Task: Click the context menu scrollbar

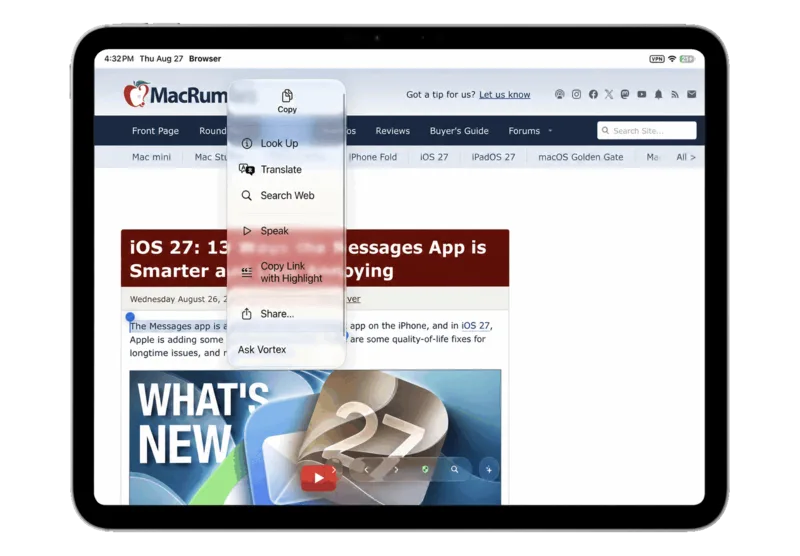Action: pos(344,213)
